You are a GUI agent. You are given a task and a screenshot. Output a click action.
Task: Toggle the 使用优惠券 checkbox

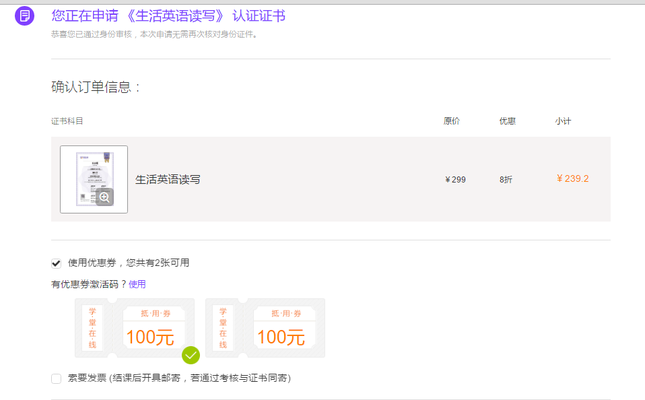coord(56,263)
